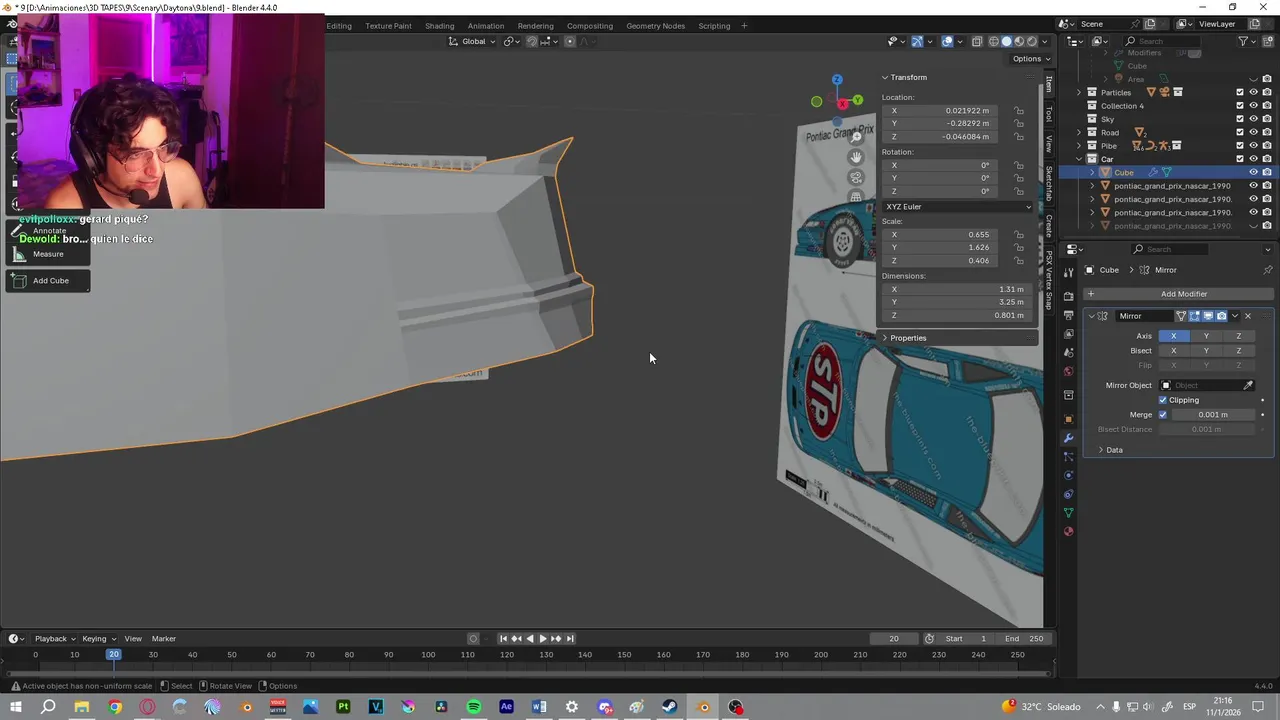This screenshot has height=720, width=1280.
Task: Open the XYZ Euler rotation mode dropdown
Action: click(958, 207)
